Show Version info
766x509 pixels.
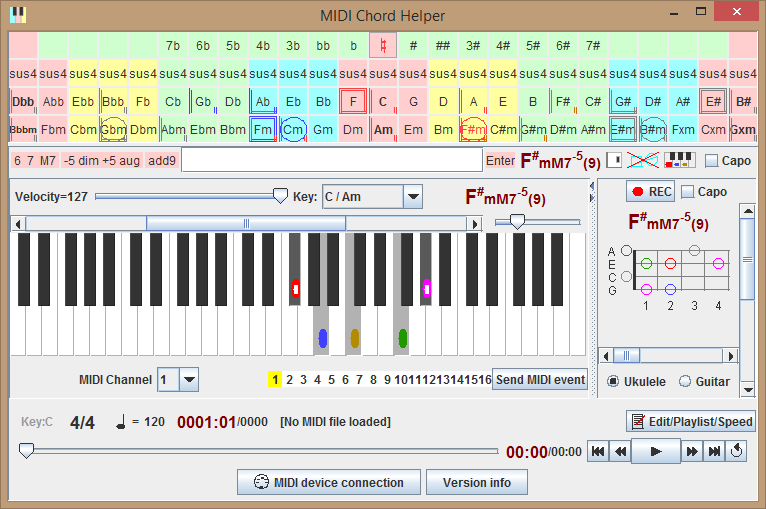click(x=477, y=483)
